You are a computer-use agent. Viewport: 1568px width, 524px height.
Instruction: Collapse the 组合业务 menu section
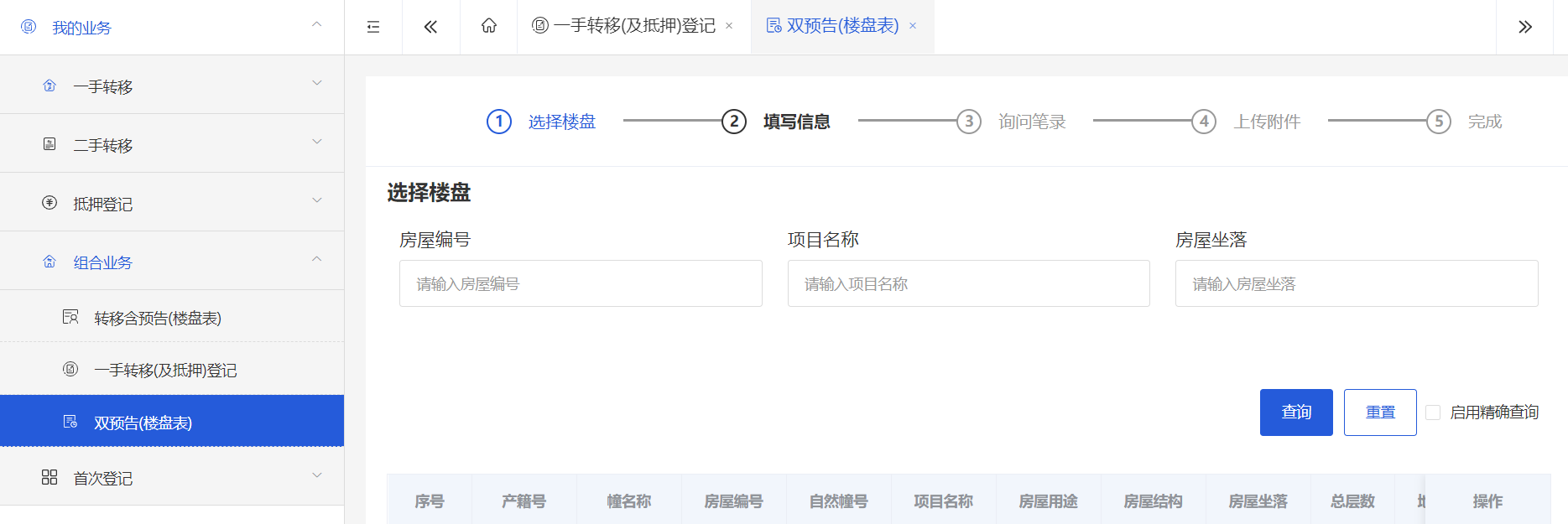click(x=317, y=259)
